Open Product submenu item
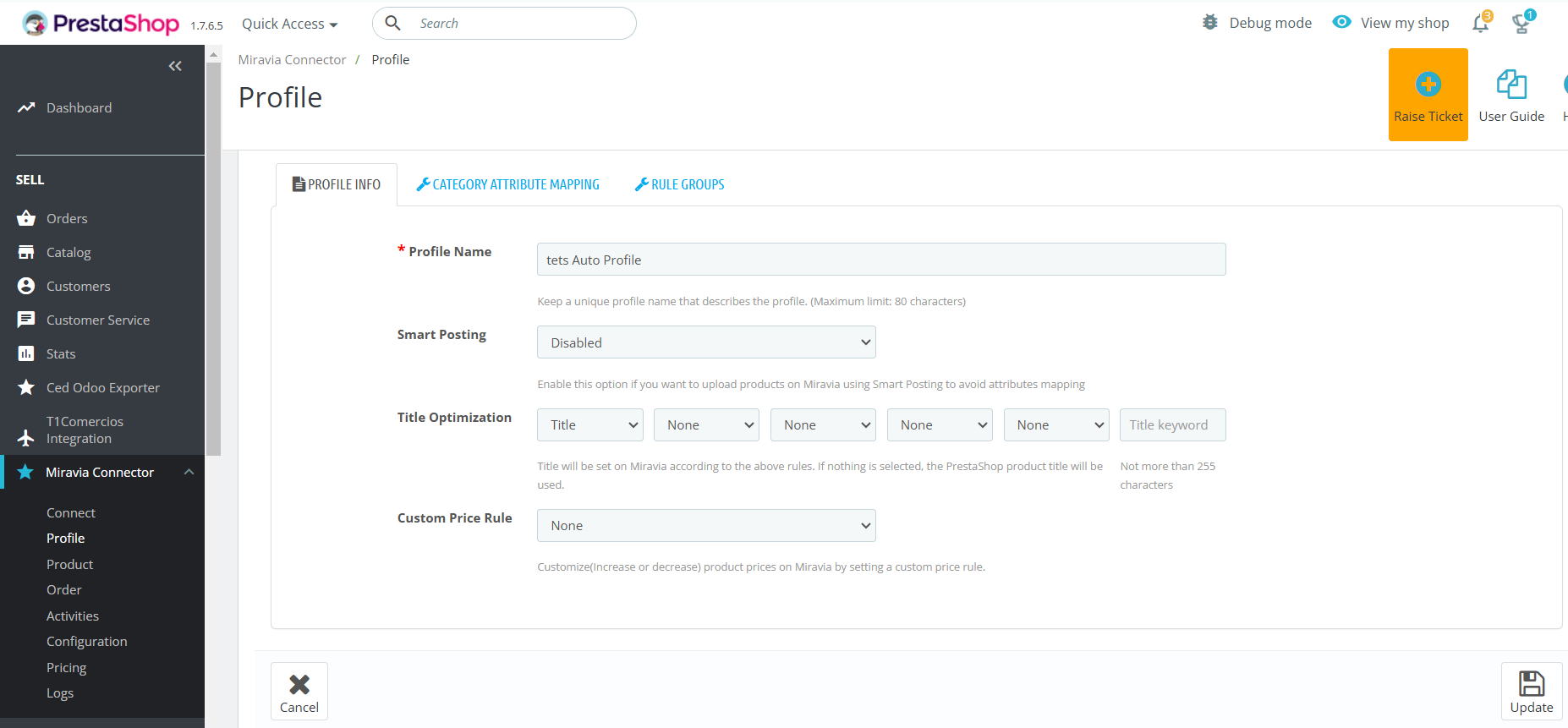 click(x=70, y=564)
